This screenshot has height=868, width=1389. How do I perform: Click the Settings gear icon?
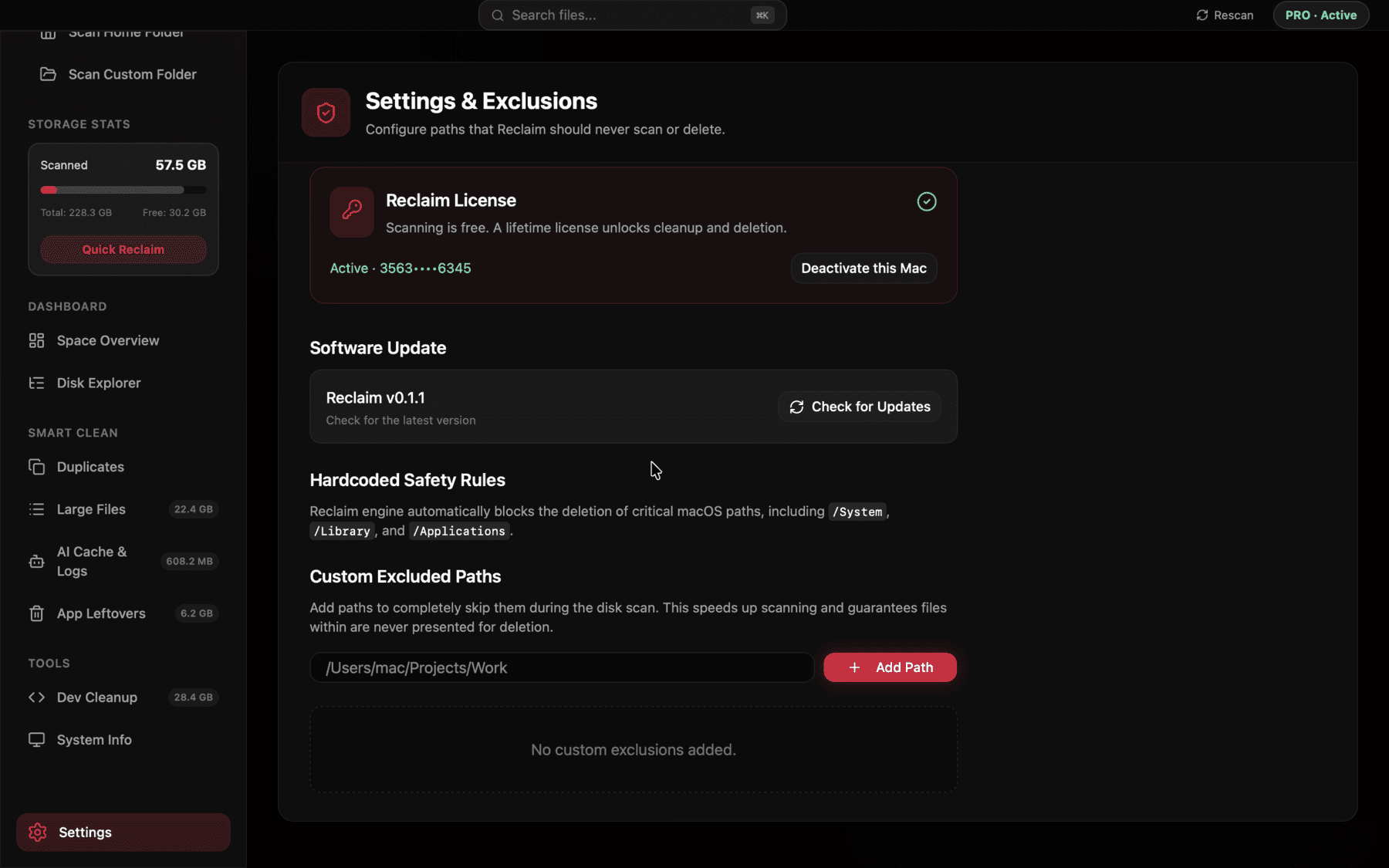(x=38, y=833)
